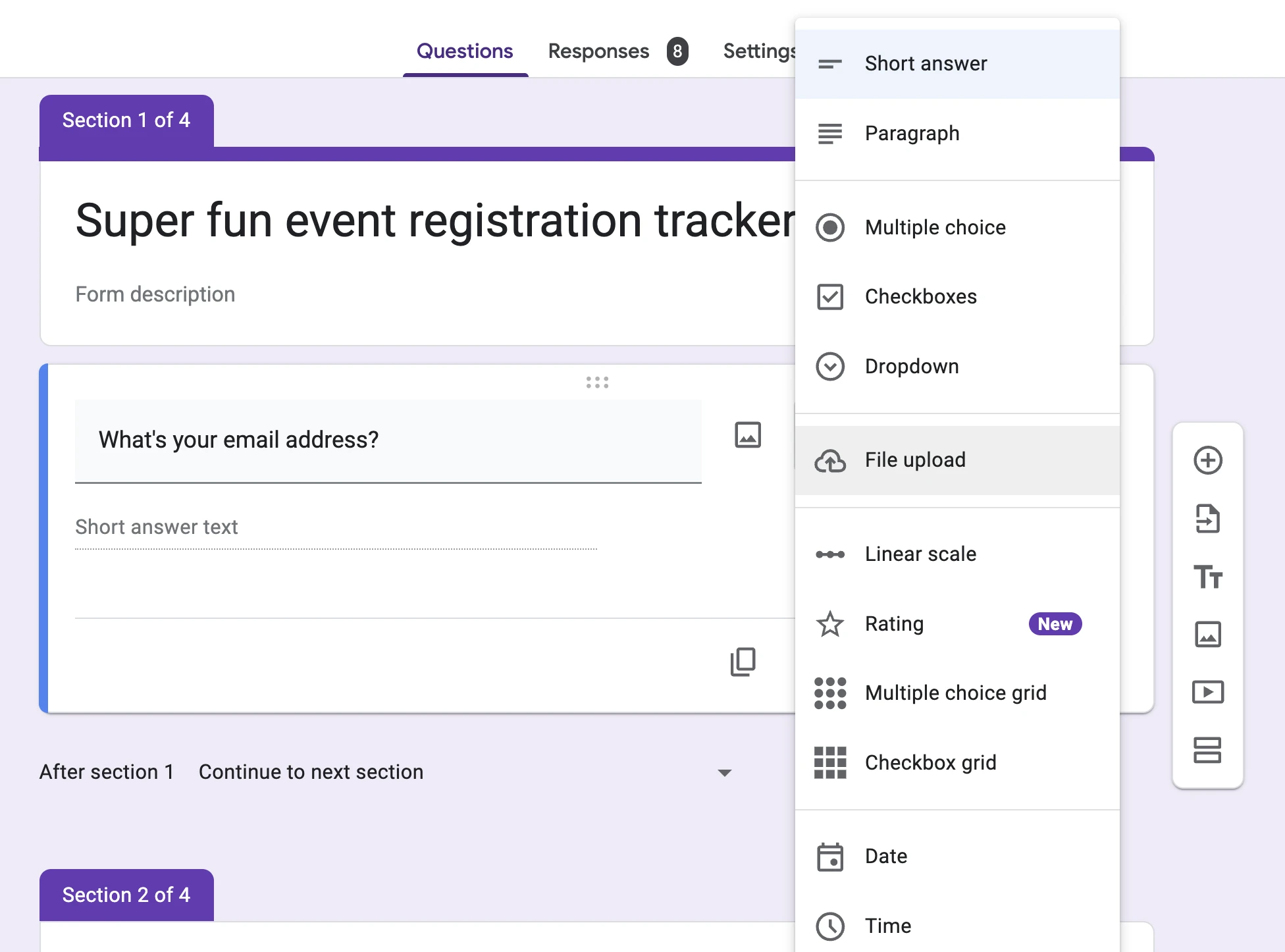Select Multiple choice question type
1285x952 pixels.
(x=935, y=228)
